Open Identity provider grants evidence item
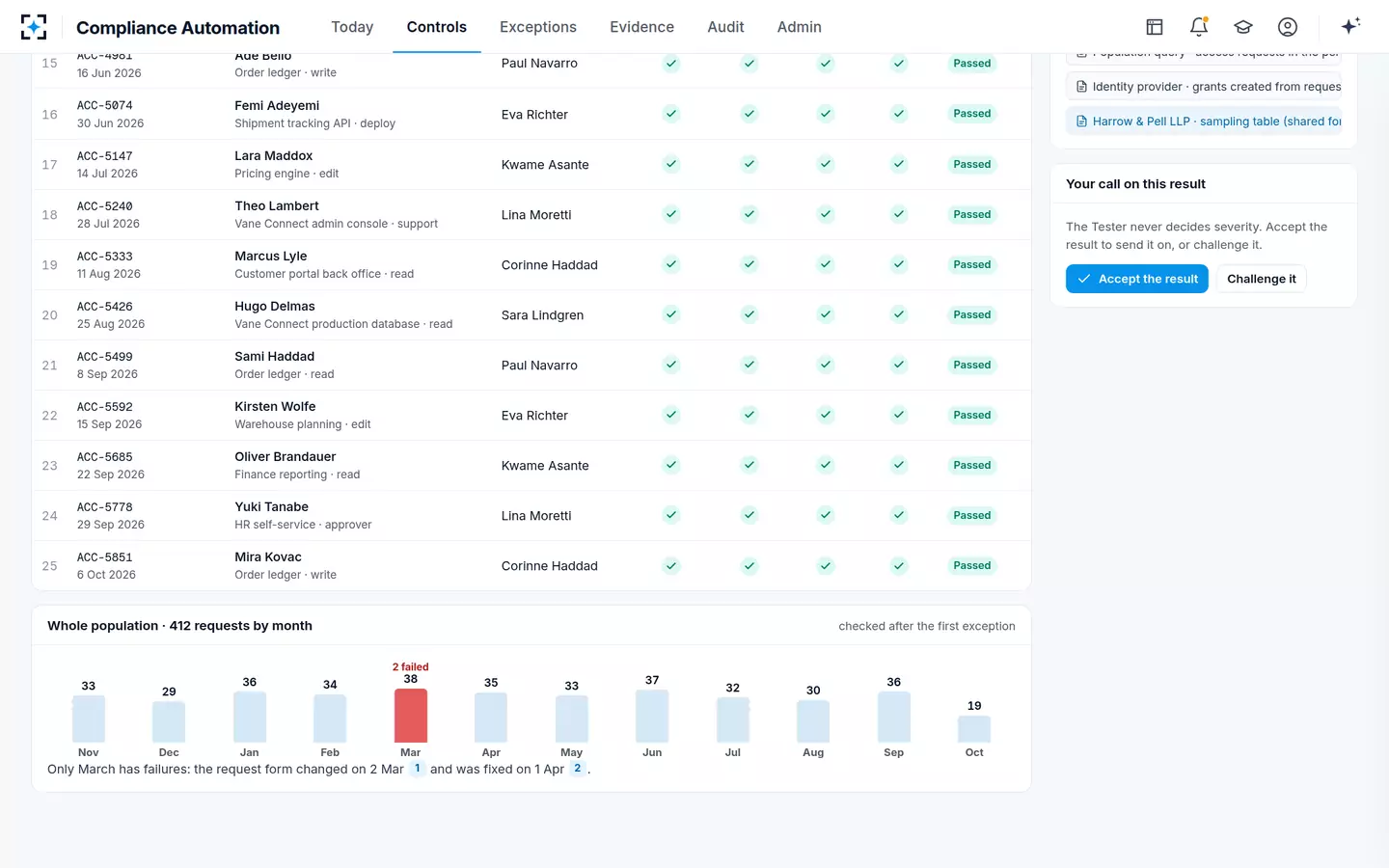 coord(1204,87)
